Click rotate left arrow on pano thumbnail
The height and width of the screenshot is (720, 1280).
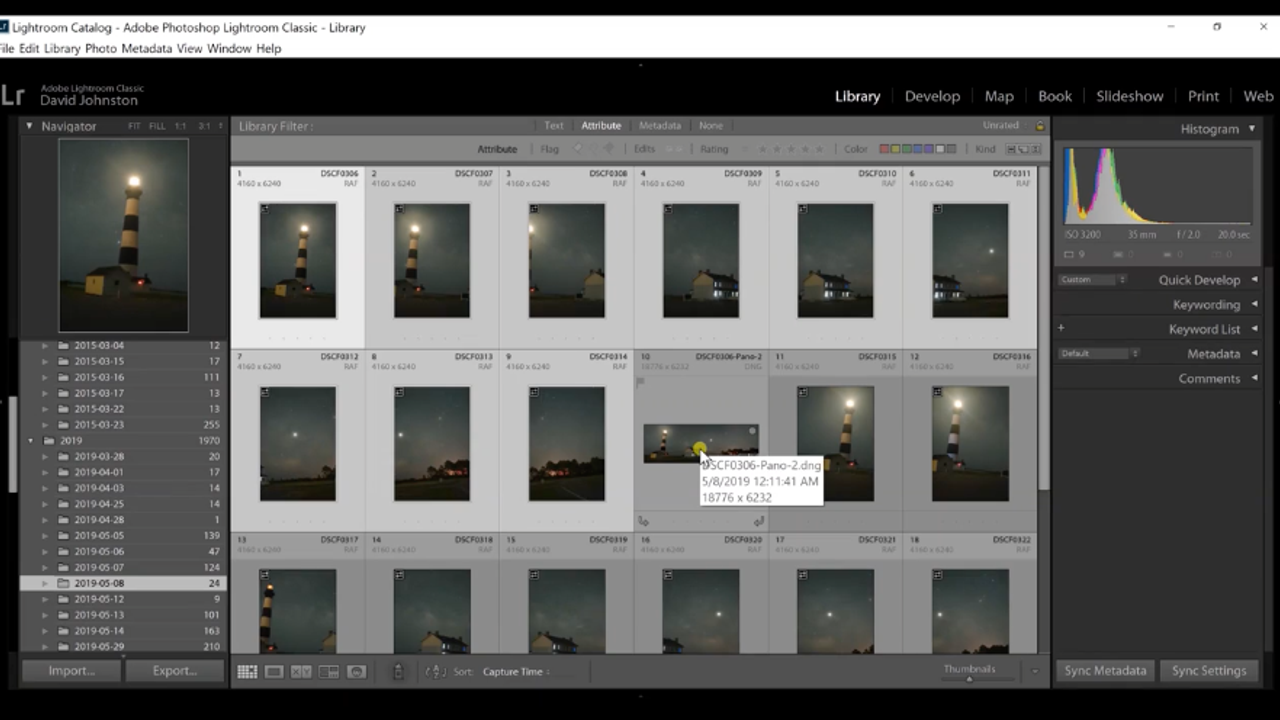click(643, 521)
